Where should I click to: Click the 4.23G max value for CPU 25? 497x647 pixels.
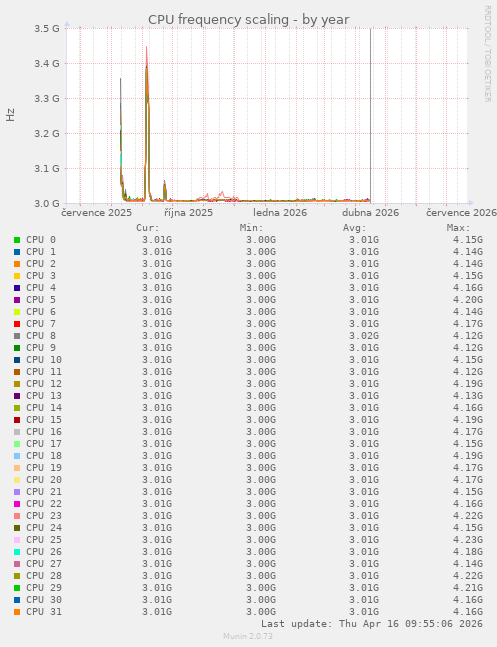468,539
